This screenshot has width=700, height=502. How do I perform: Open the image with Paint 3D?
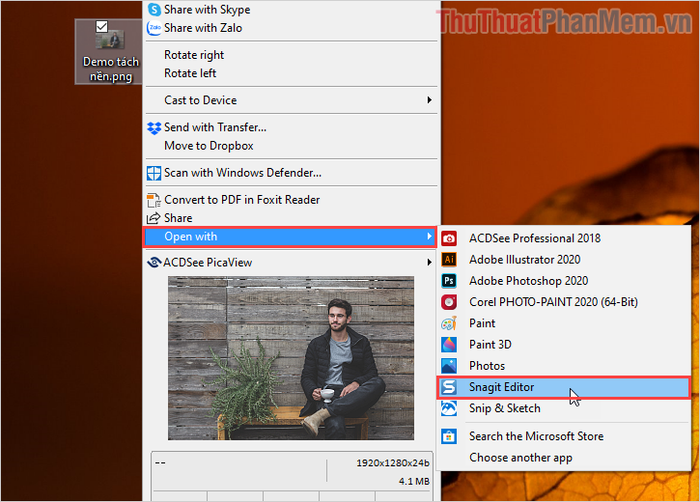[x=564, y=345]
